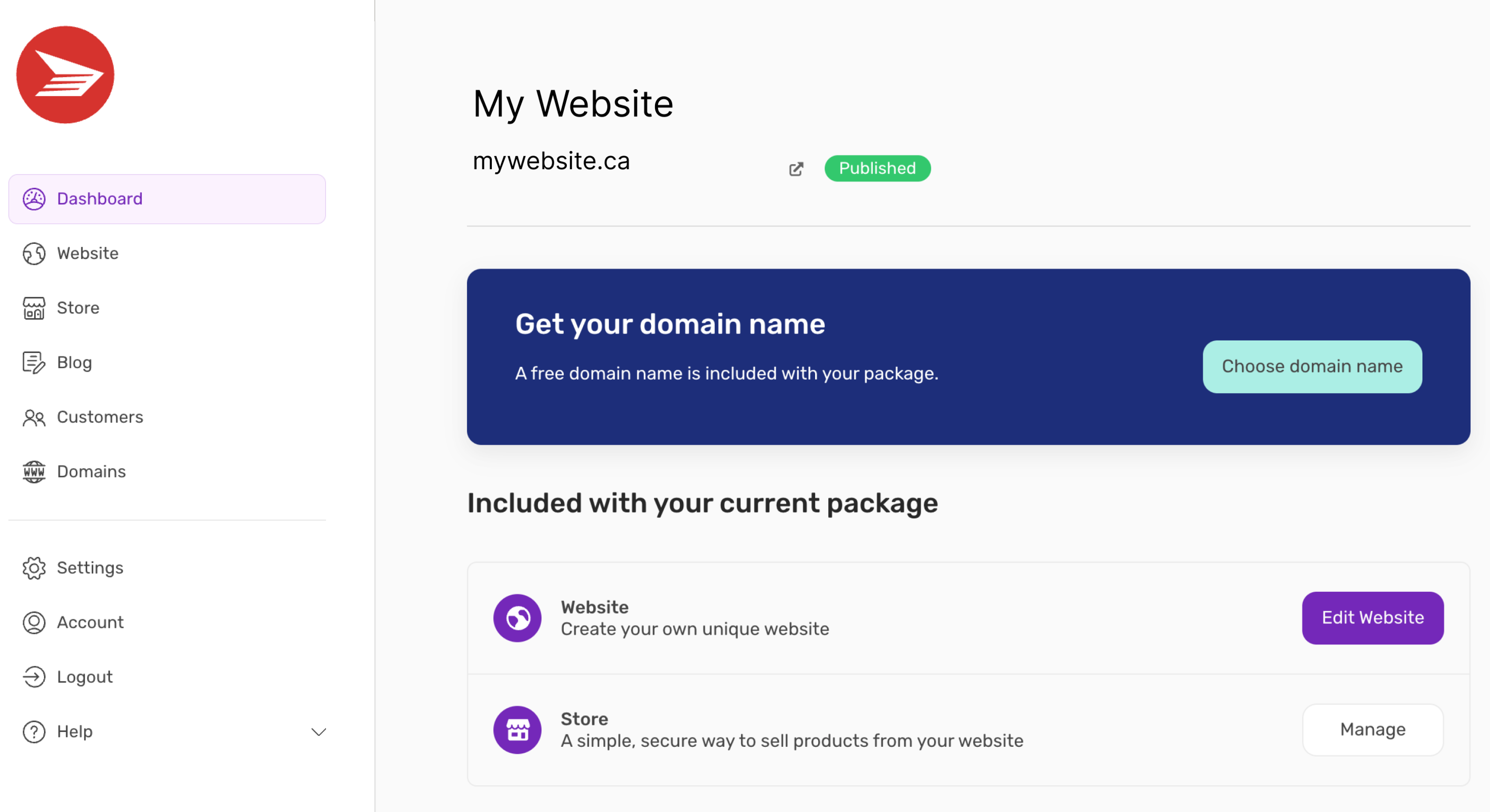
Task: Click the Domains WWW globe icon
Action: 34,471
